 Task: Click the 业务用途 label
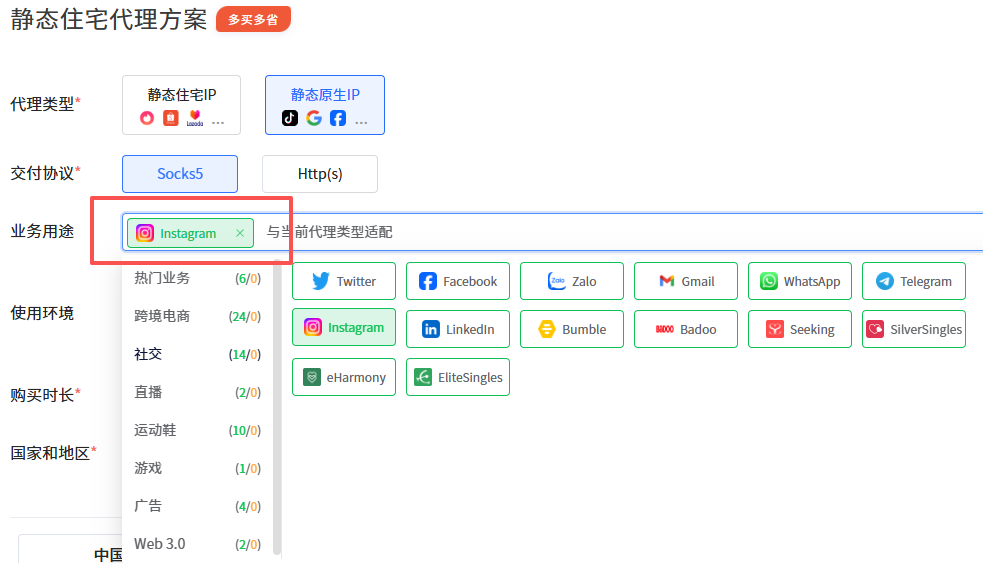coord(42,231)
